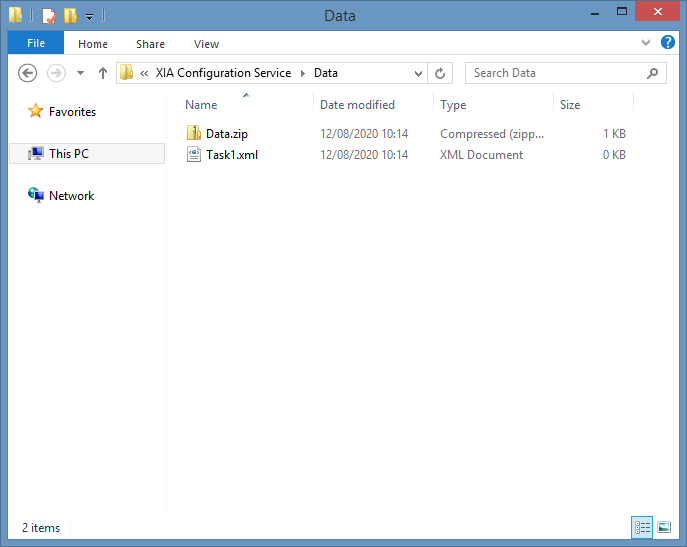The image size is (687, 547).
Task: Switch to the Share ribbon tab
Action: (150, 44)
